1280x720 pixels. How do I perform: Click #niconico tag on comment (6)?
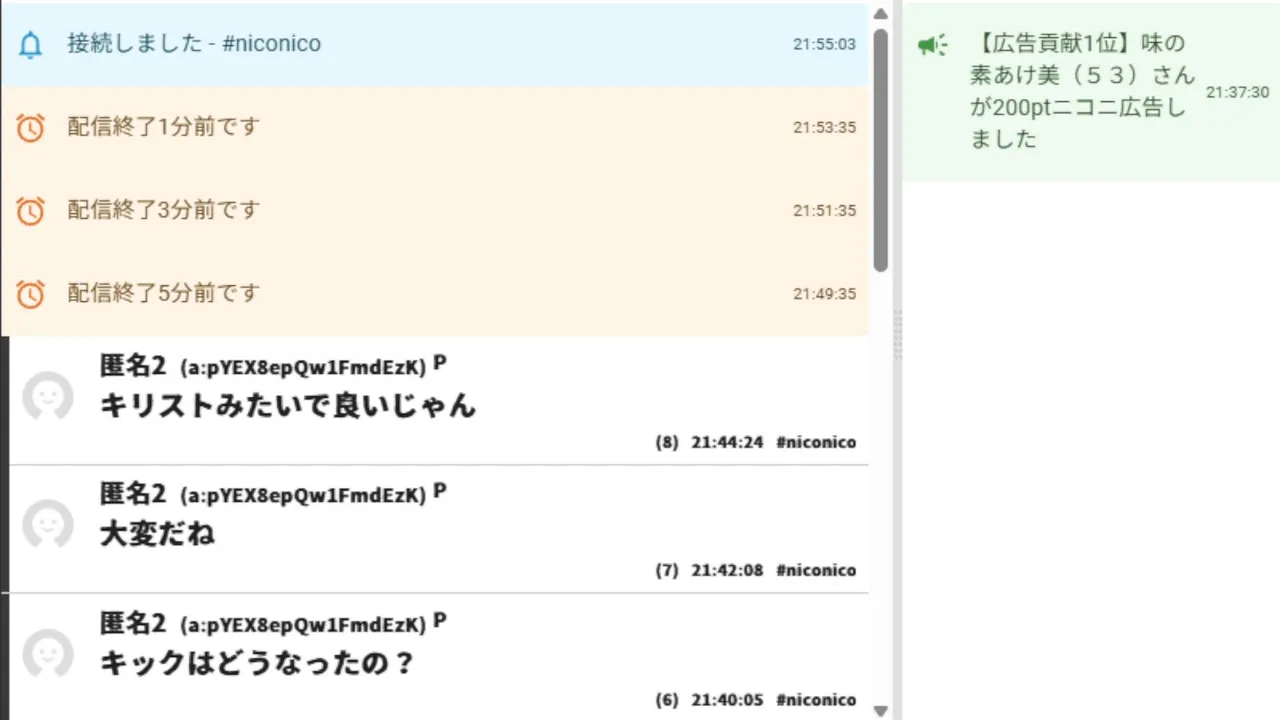pyautogui.click(x=816, y=700)
